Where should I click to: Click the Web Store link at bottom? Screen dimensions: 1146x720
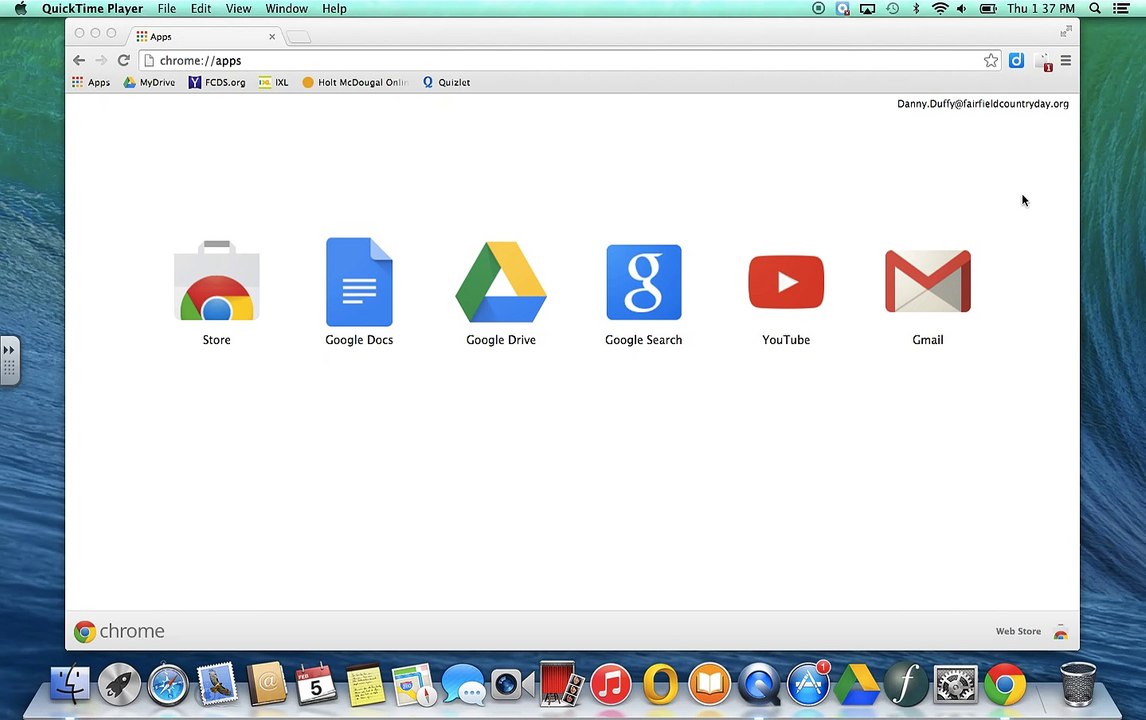tap(1017, 631)
